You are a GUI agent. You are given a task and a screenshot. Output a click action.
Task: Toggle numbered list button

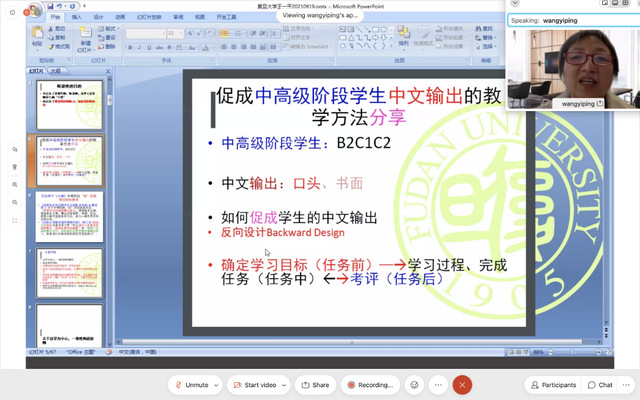[x=238, y=33]
